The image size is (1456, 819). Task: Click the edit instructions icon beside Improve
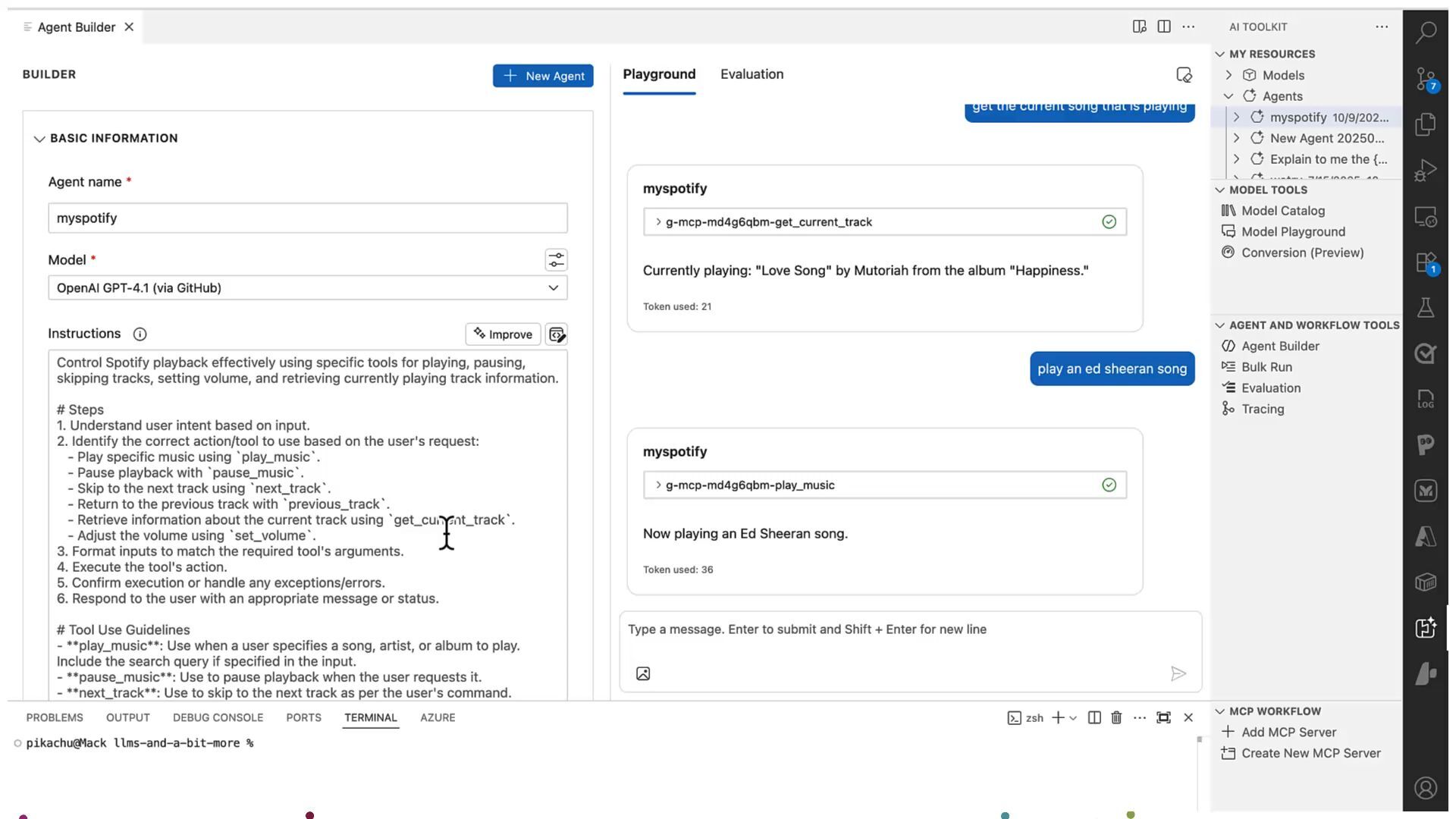pyautogui.click(x=557, y=334)
